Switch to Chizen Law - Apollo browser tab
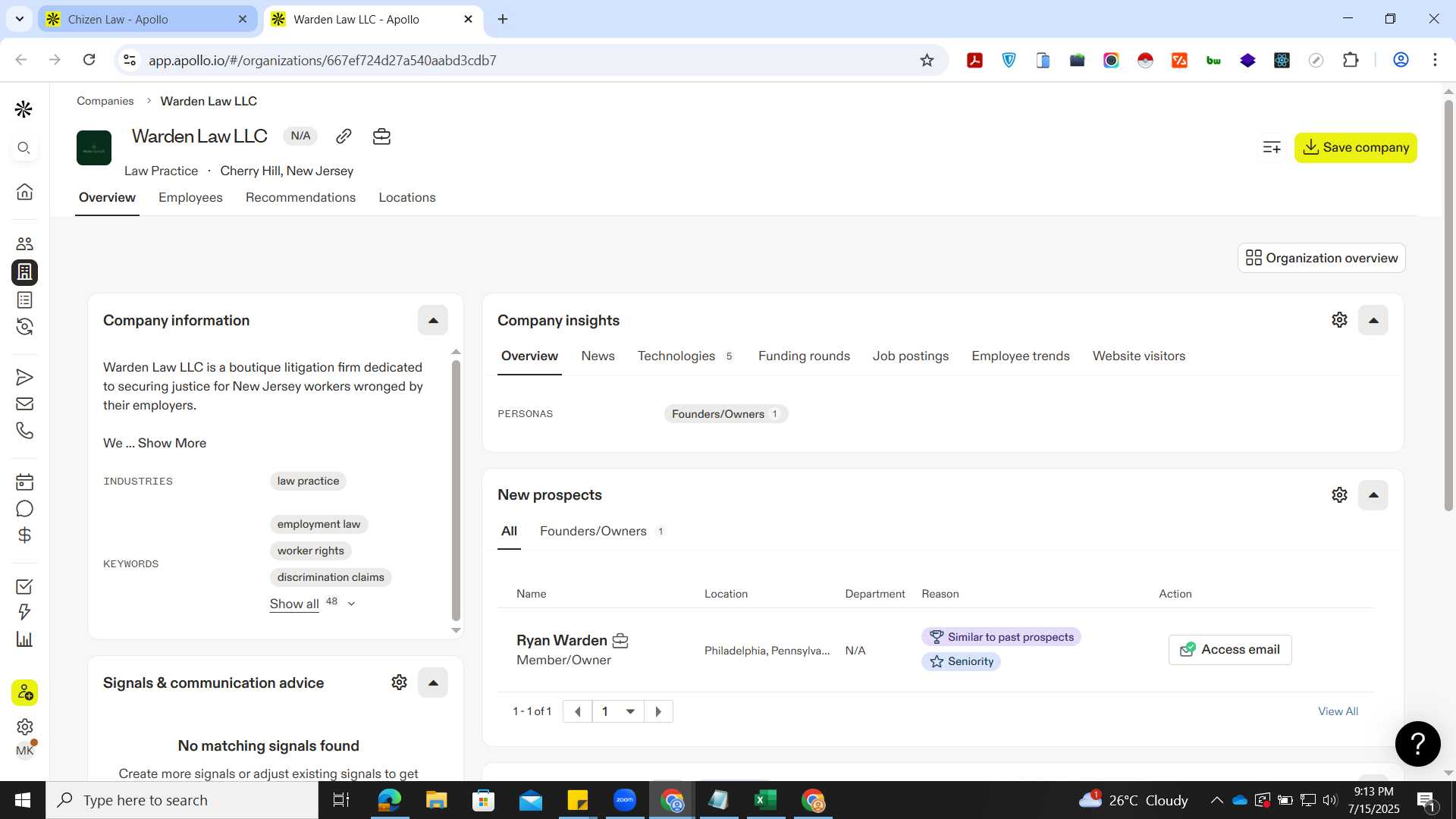The height and width of the screenshot is (819, 1456). click(x=148, y=19)
